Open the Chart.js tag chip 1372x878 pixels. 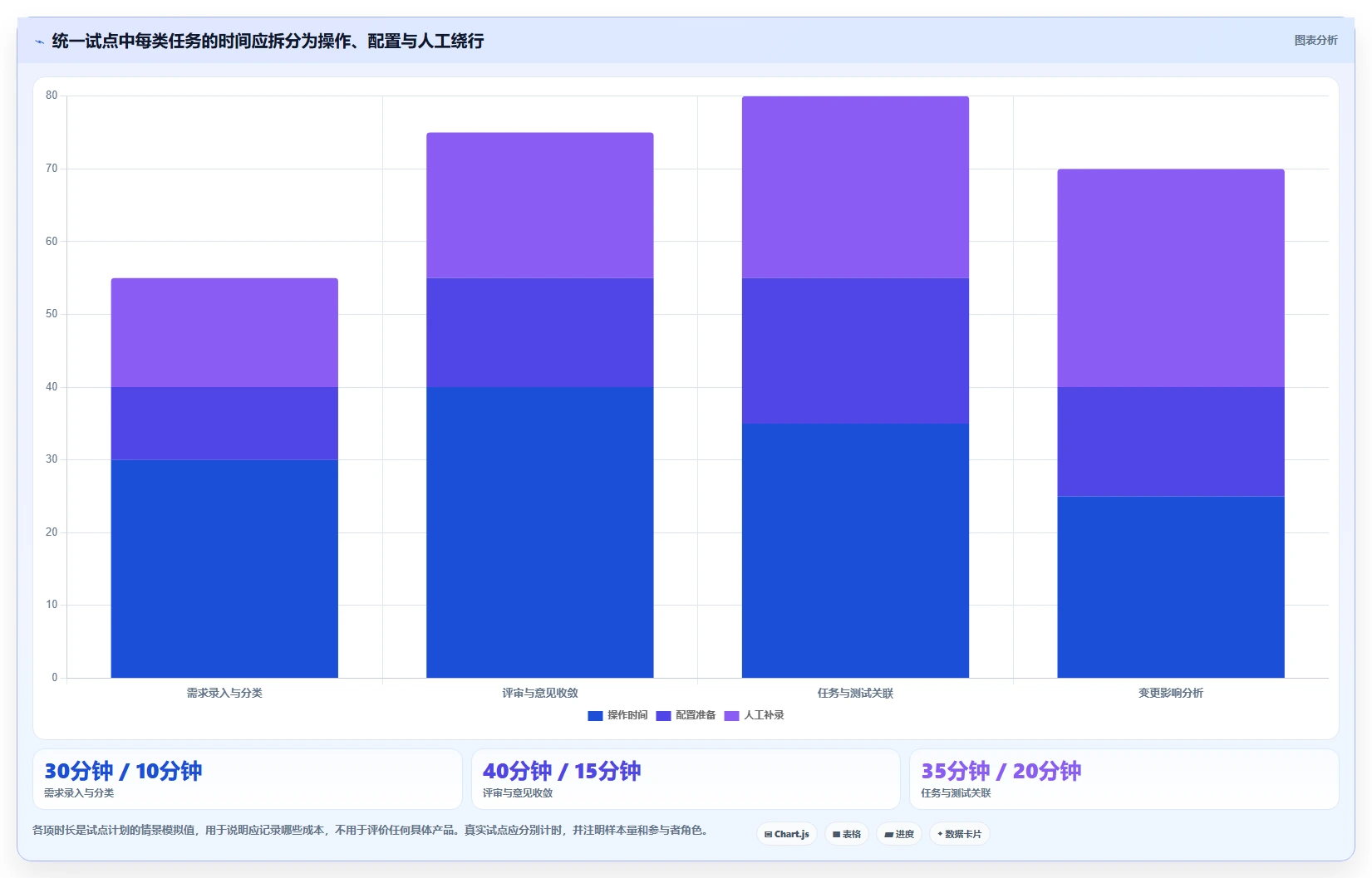[787, 834]
